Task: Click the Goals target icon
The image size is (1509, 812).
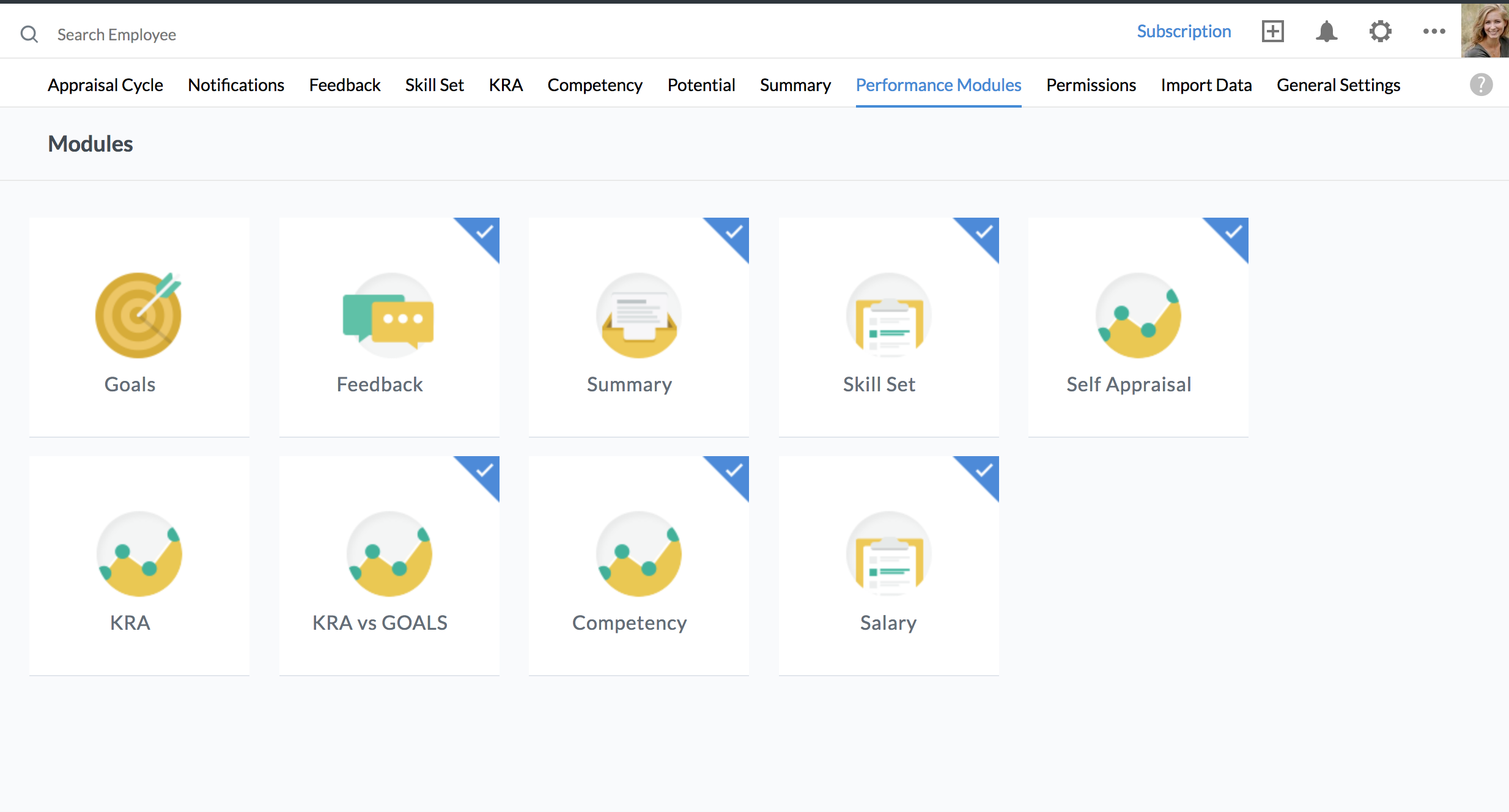Action: click(x=138, y=315)
